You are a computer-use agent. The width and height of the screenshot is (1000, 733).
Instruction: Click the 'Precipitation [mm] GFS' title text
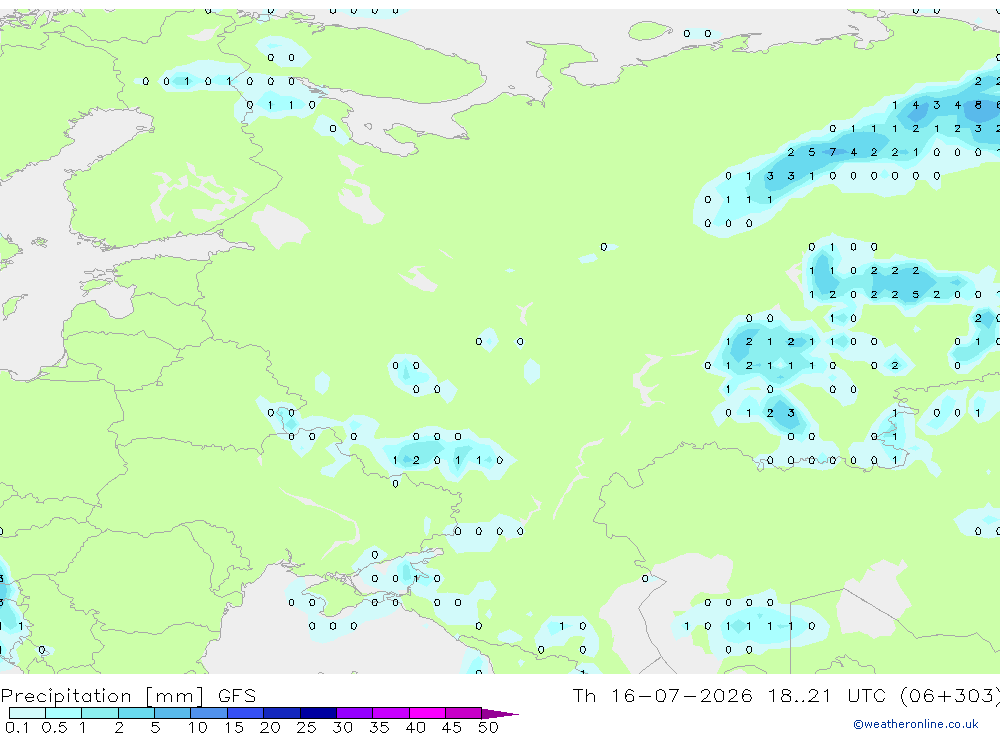128,695
